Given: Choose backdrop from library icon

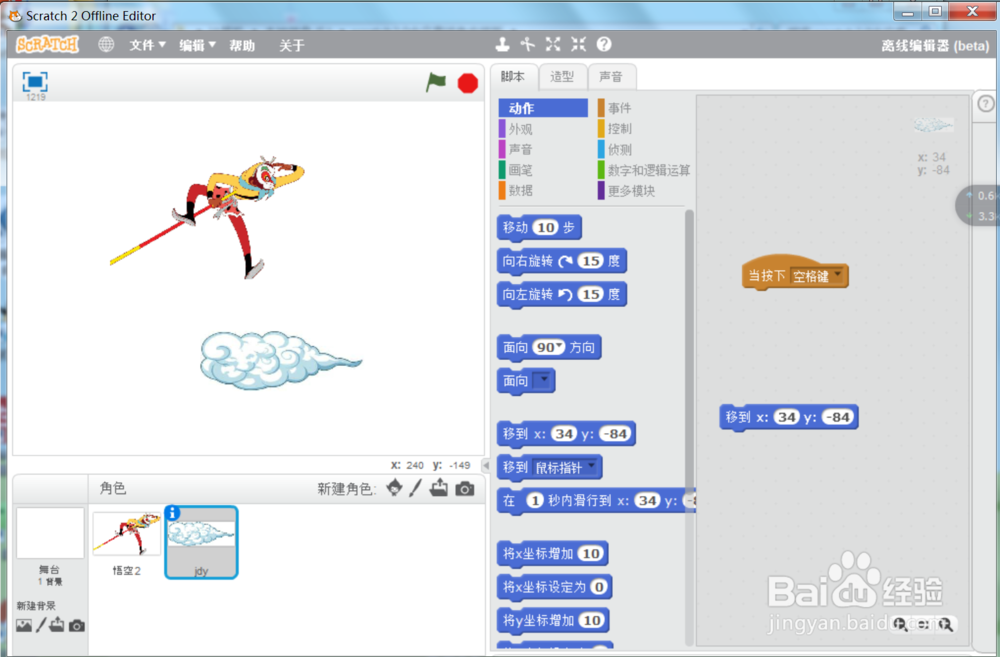Looking at the screenshot, I should [24, 625].
